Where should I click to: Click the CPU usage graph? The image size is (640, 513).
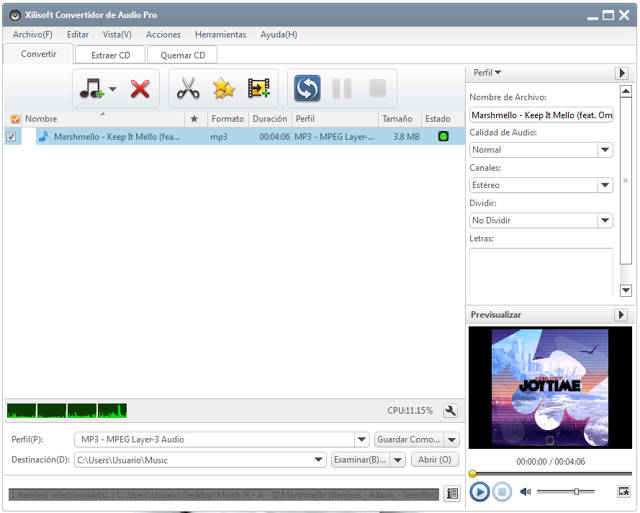coord(67,411)
